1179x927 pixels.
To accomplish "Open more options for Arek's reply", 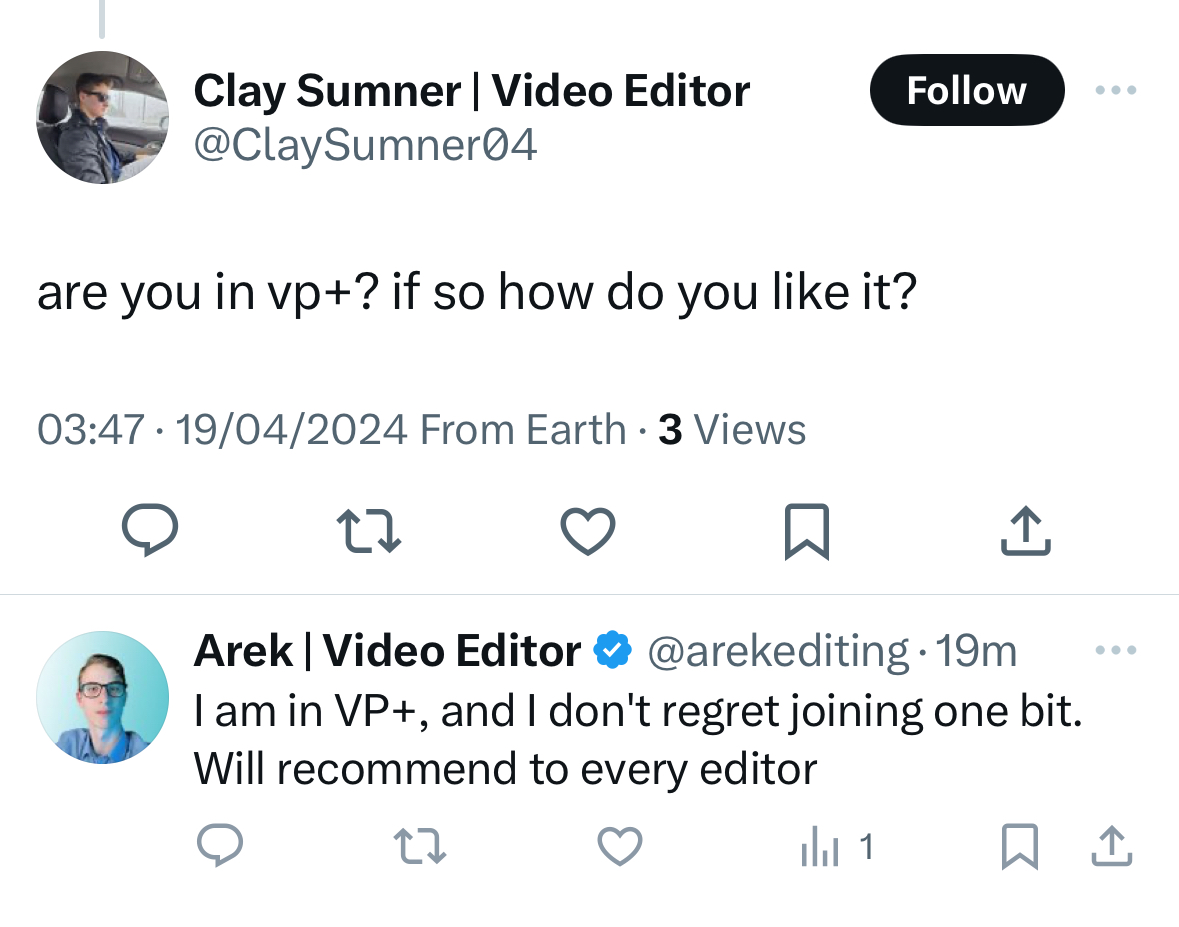I will (1115, 651).
